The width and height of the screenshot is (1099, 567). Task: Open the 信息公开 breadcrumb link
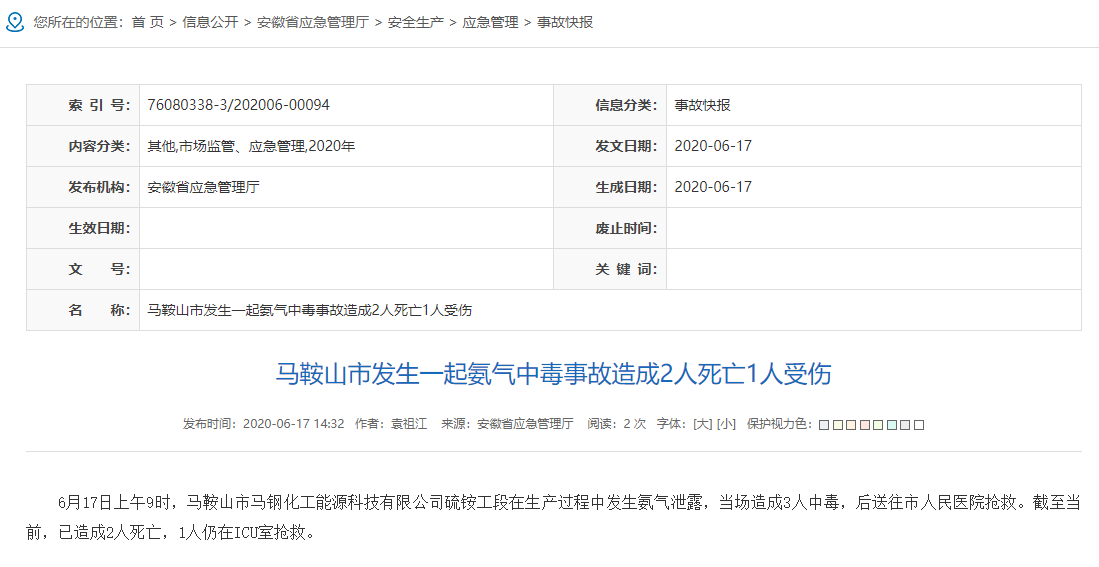210,22
